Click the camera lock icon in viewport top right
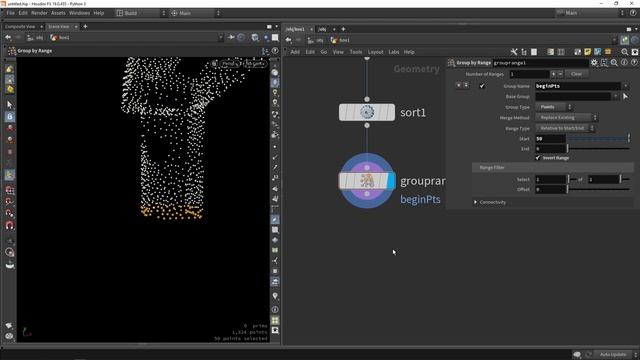Viewport: 640px width, 360px height. [x=214, y=64]
